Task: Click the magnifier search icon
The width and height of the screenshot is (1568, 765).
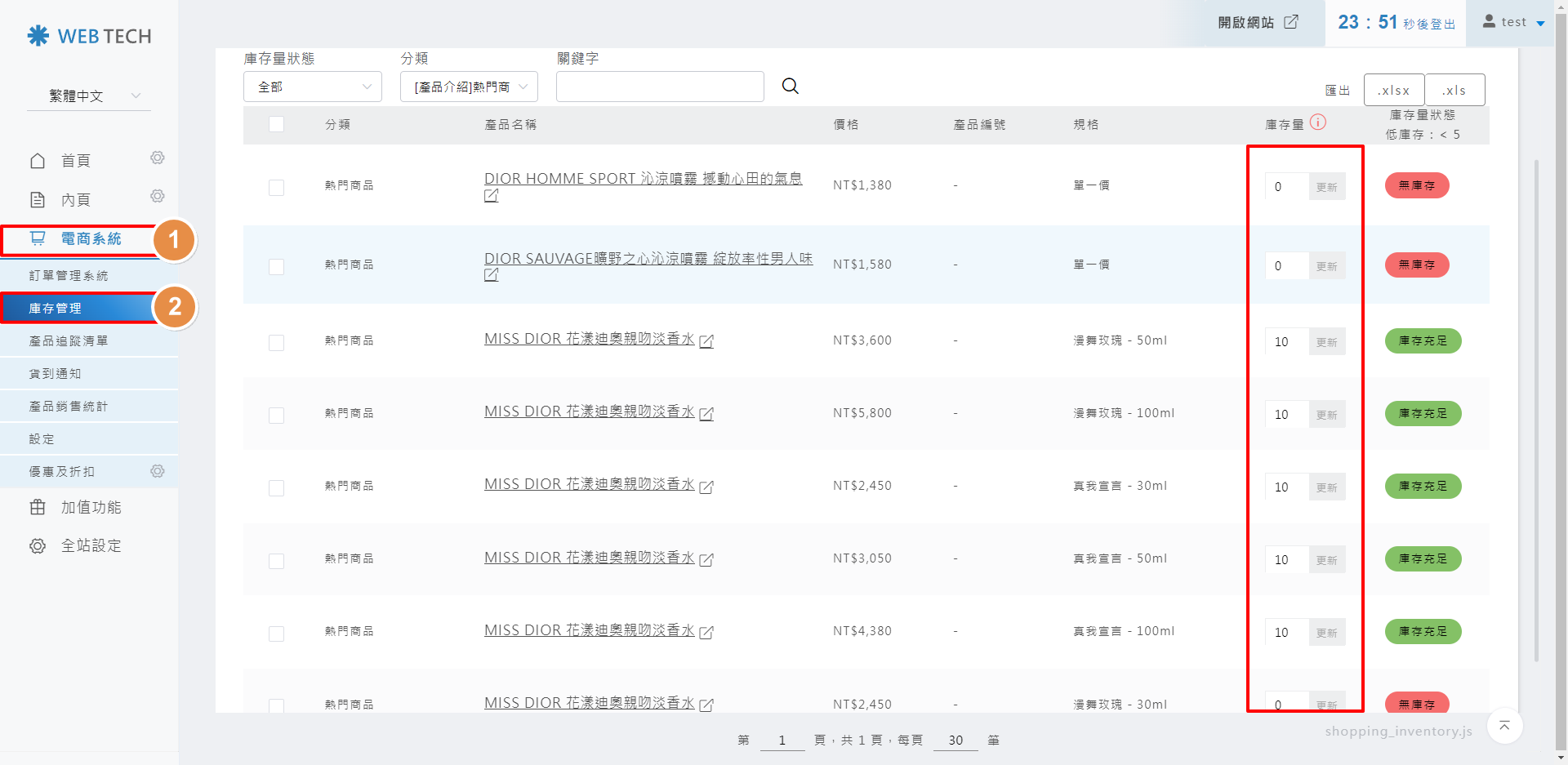Action: [x=790, y=86]
